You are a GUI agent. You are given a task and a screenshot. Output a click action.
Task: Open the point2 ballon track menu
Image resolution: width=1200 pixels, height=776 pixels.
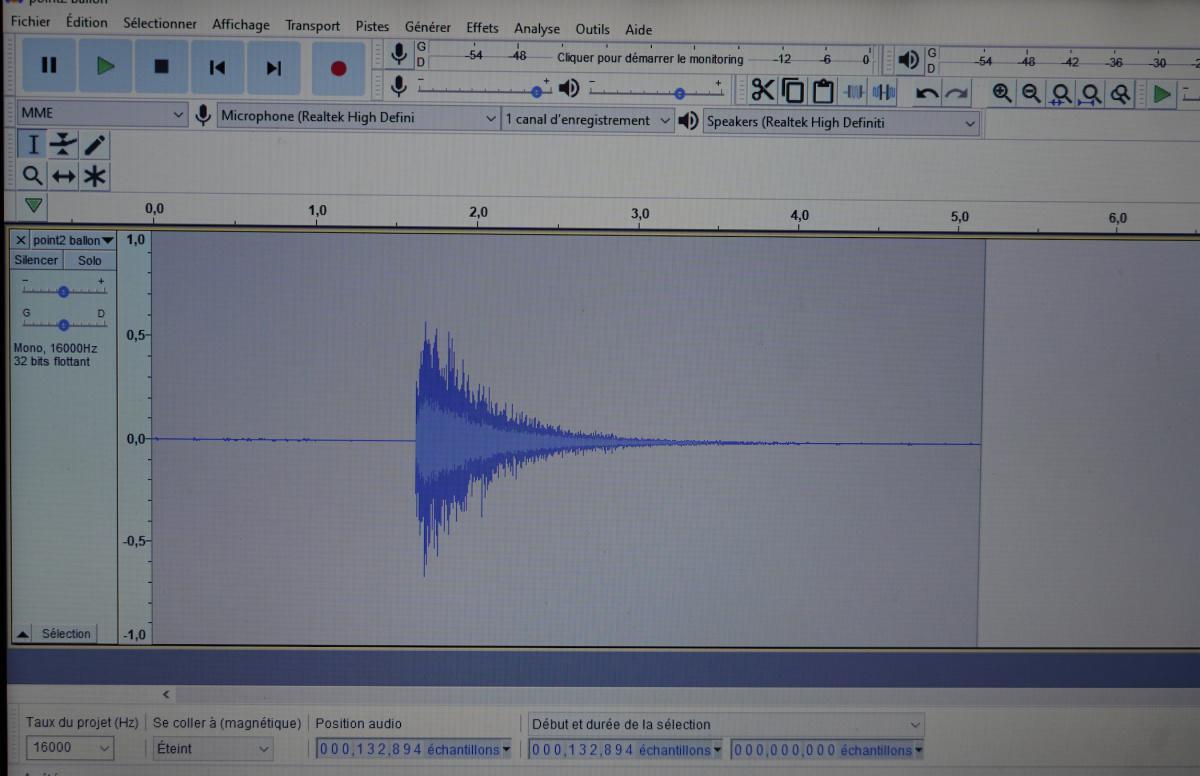tap(73, 240)
